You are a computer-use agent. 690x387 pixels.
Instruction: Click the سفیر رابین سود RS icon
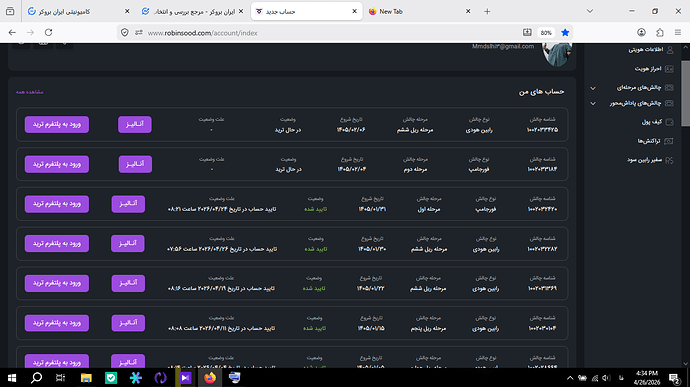pyautogui.click(x=669, y=160)
